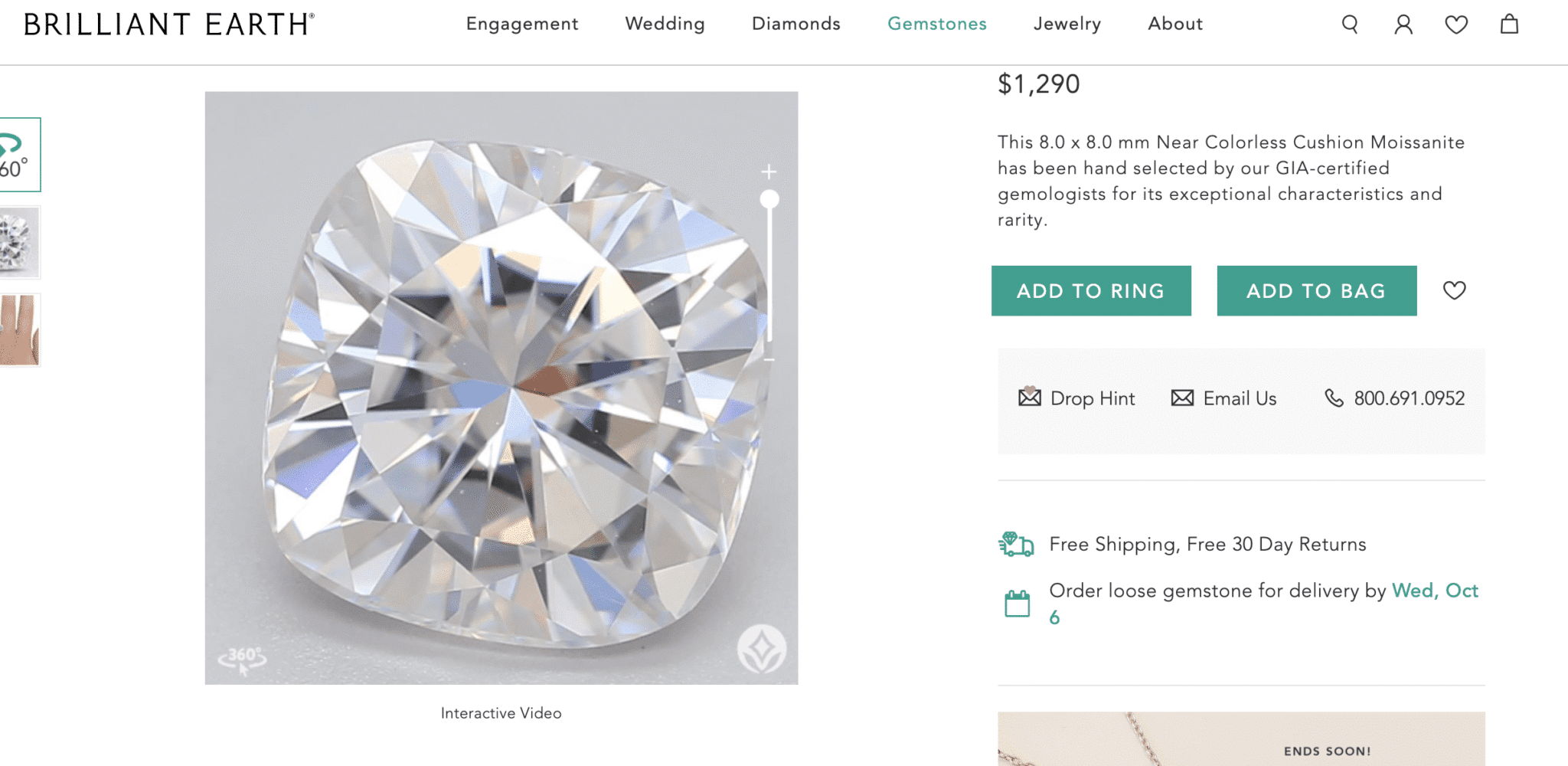
Task: Select the hand model photo thumbnail
Action: [x=19, y=329]
